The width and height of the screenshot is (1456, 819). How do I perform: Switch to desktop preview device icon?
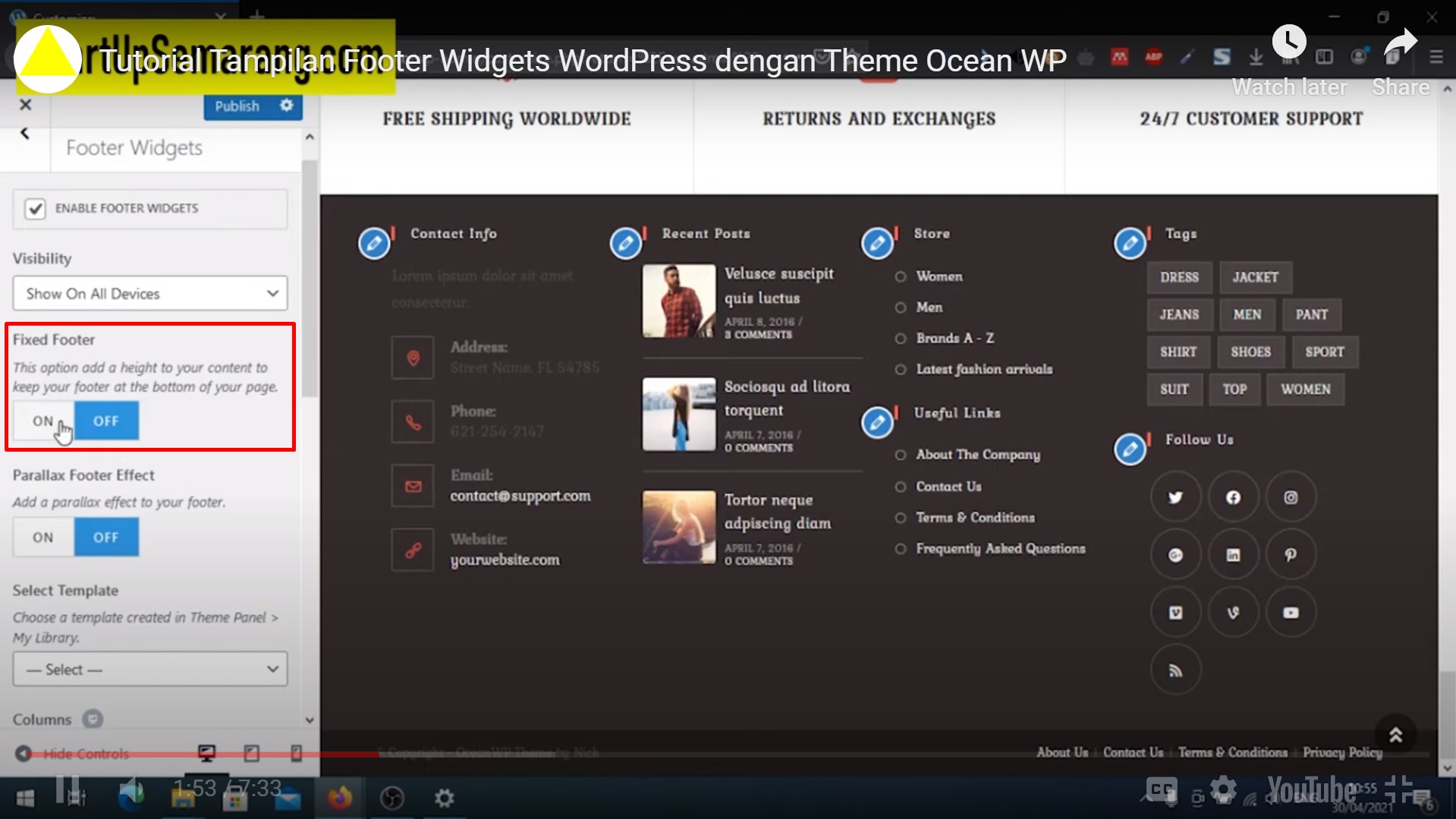(206, 753)
